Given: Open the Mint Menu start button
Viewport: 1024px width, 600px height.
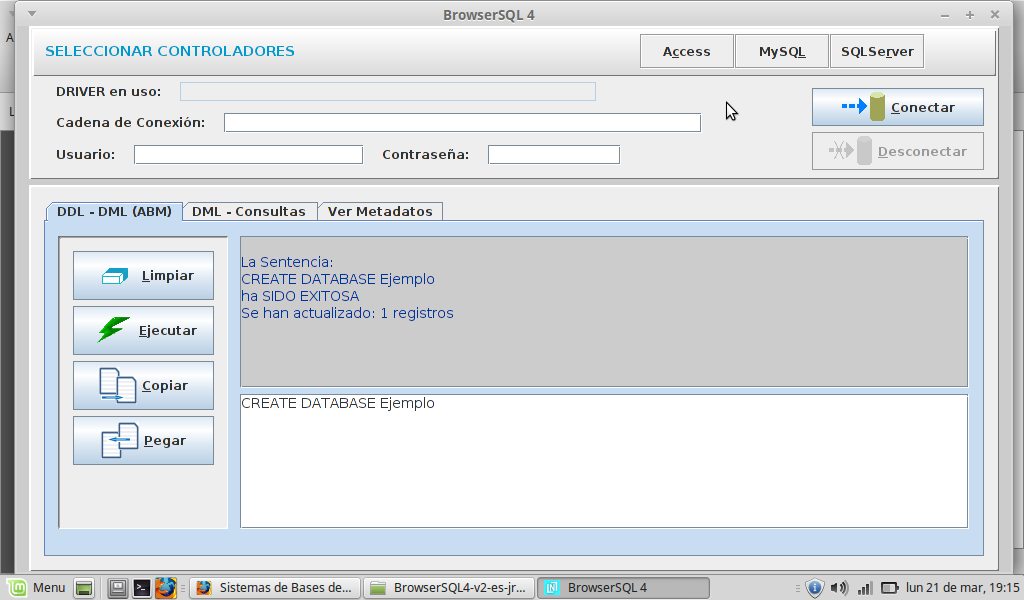Looking at the screenshot, I should (38, 588).
